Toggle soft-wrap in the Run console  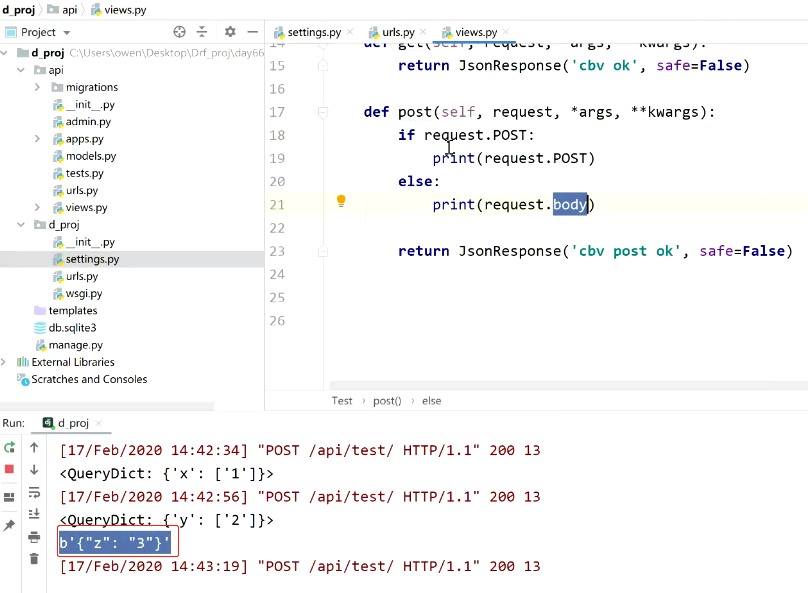click(34, 492)
